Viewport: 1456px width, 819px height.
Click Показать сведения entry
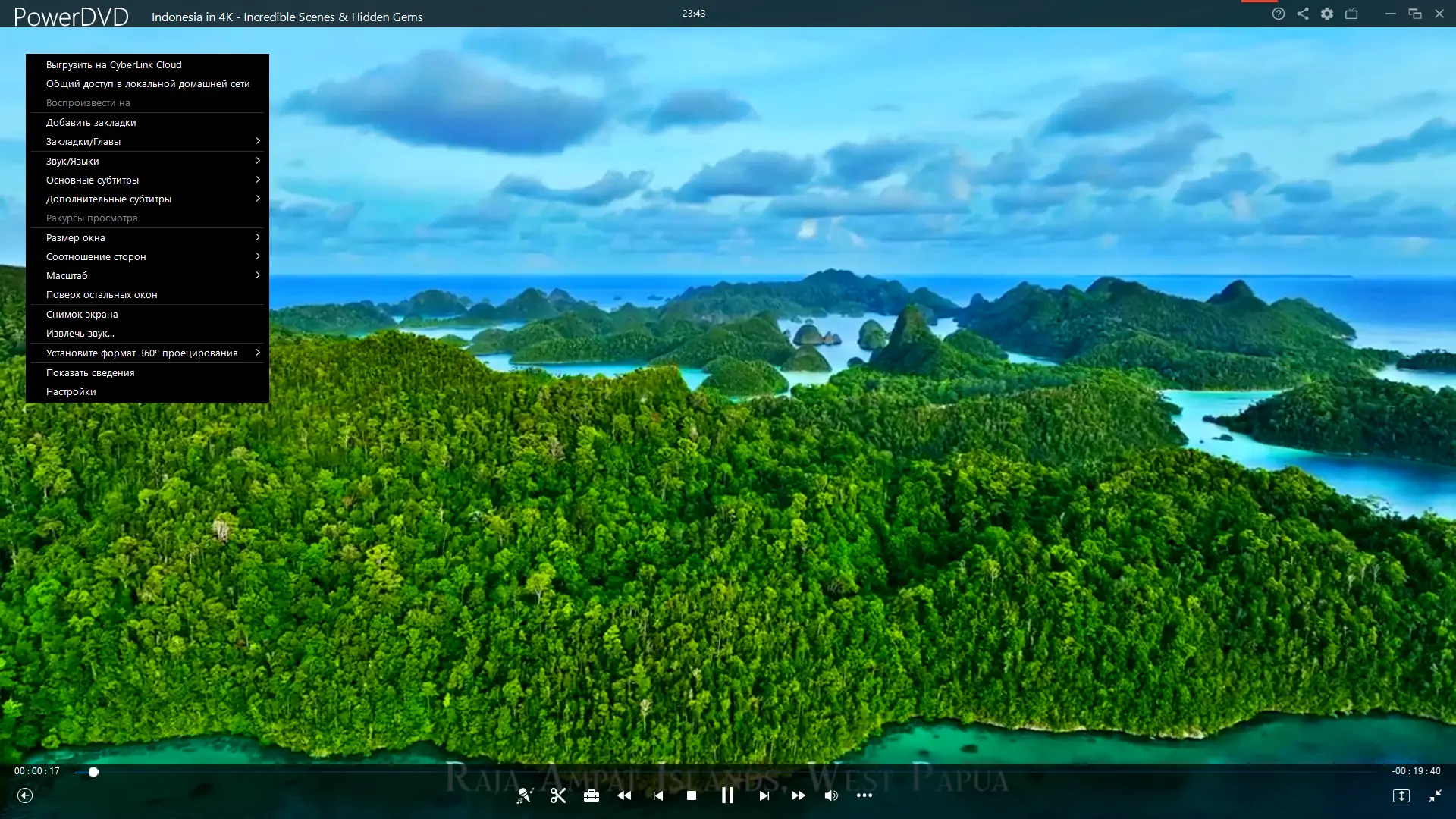(90, 372)
